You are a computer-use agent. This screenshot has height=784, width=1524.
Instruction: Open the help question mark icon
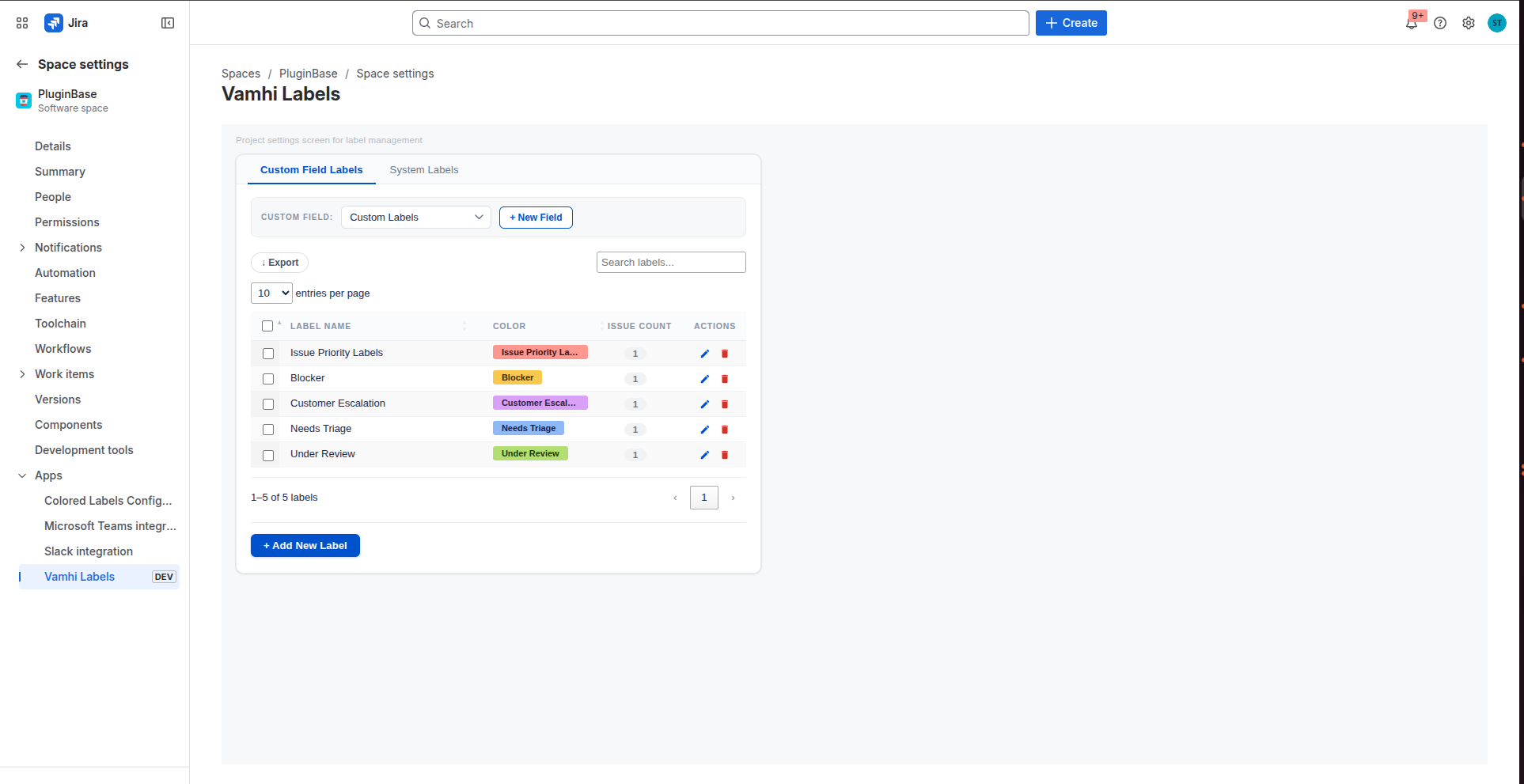pos(1440,23)
